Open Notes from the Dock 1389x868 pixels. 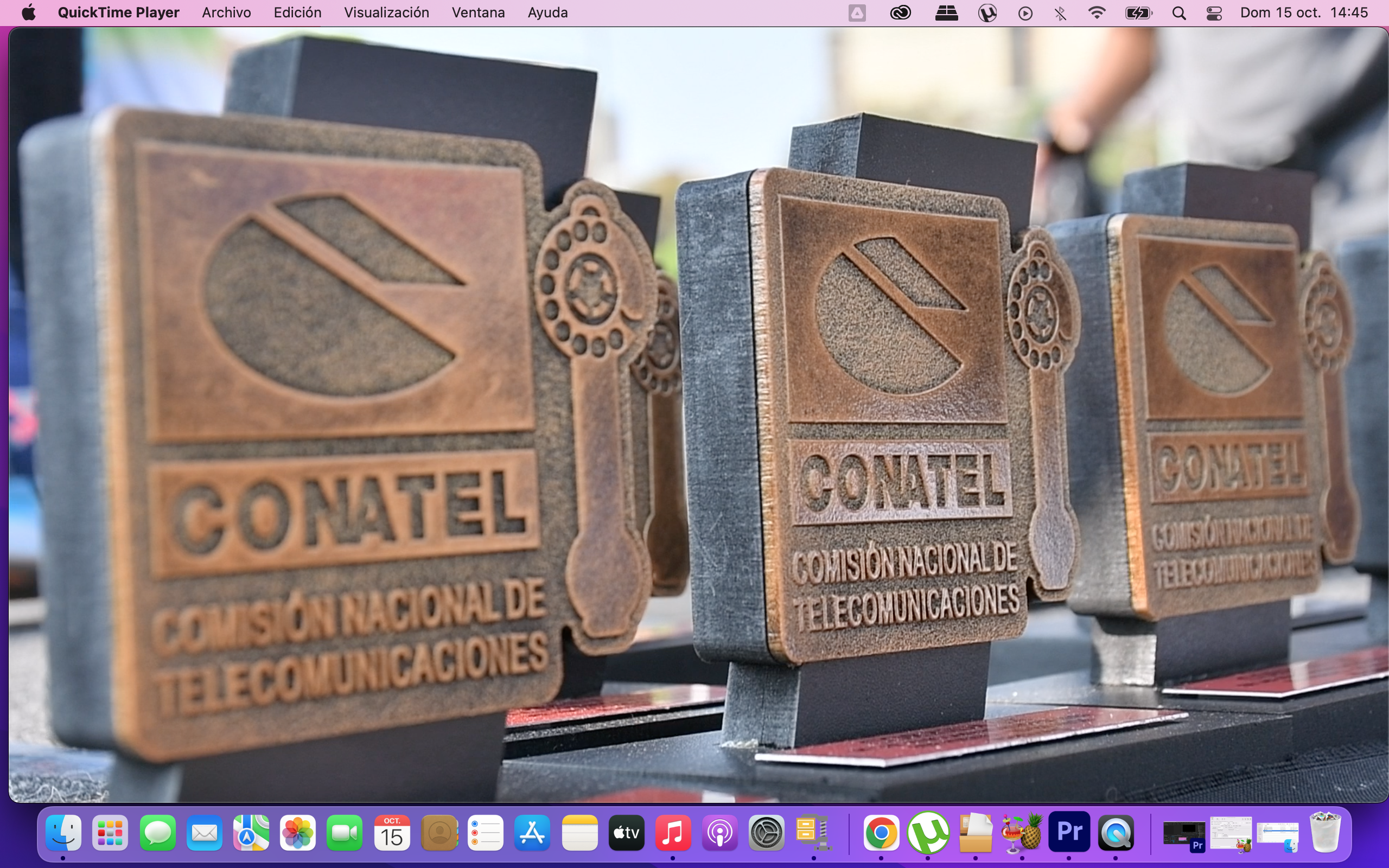[x=579, y=832]
